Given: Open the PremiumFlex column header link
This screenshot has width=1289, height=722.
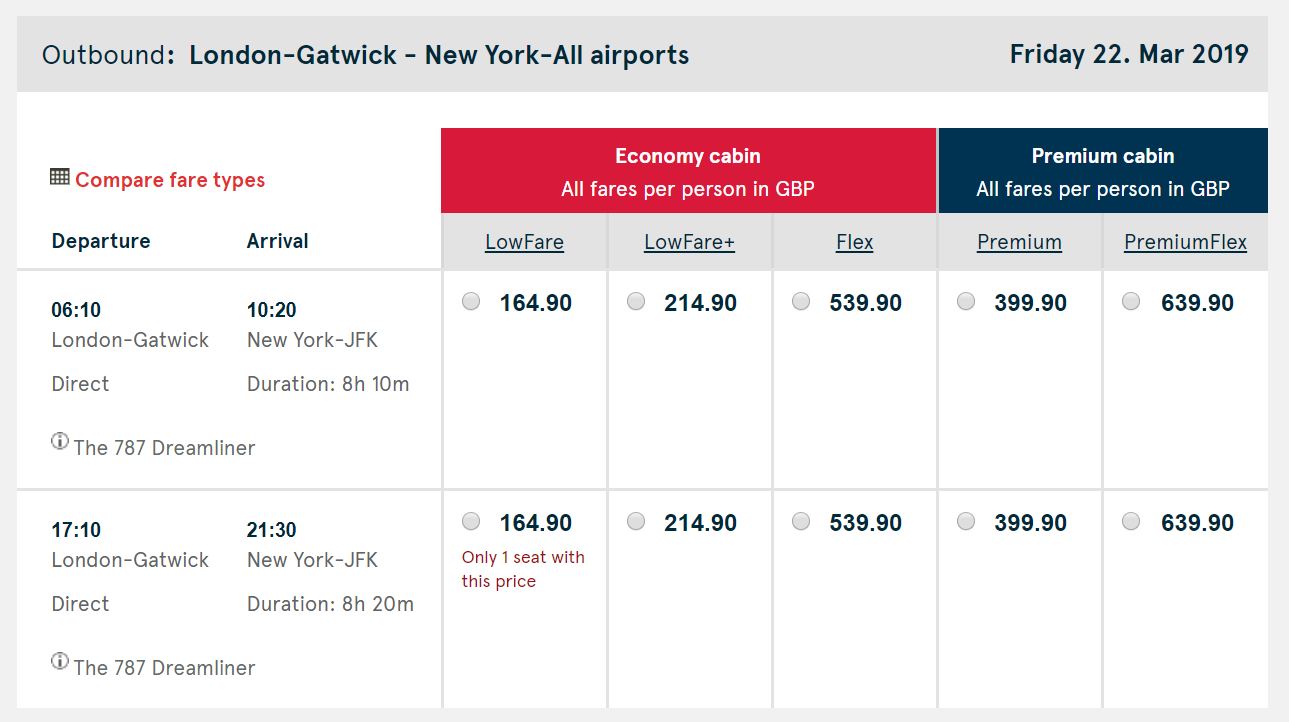Looking at the screenshot, I should point(1185,242).
